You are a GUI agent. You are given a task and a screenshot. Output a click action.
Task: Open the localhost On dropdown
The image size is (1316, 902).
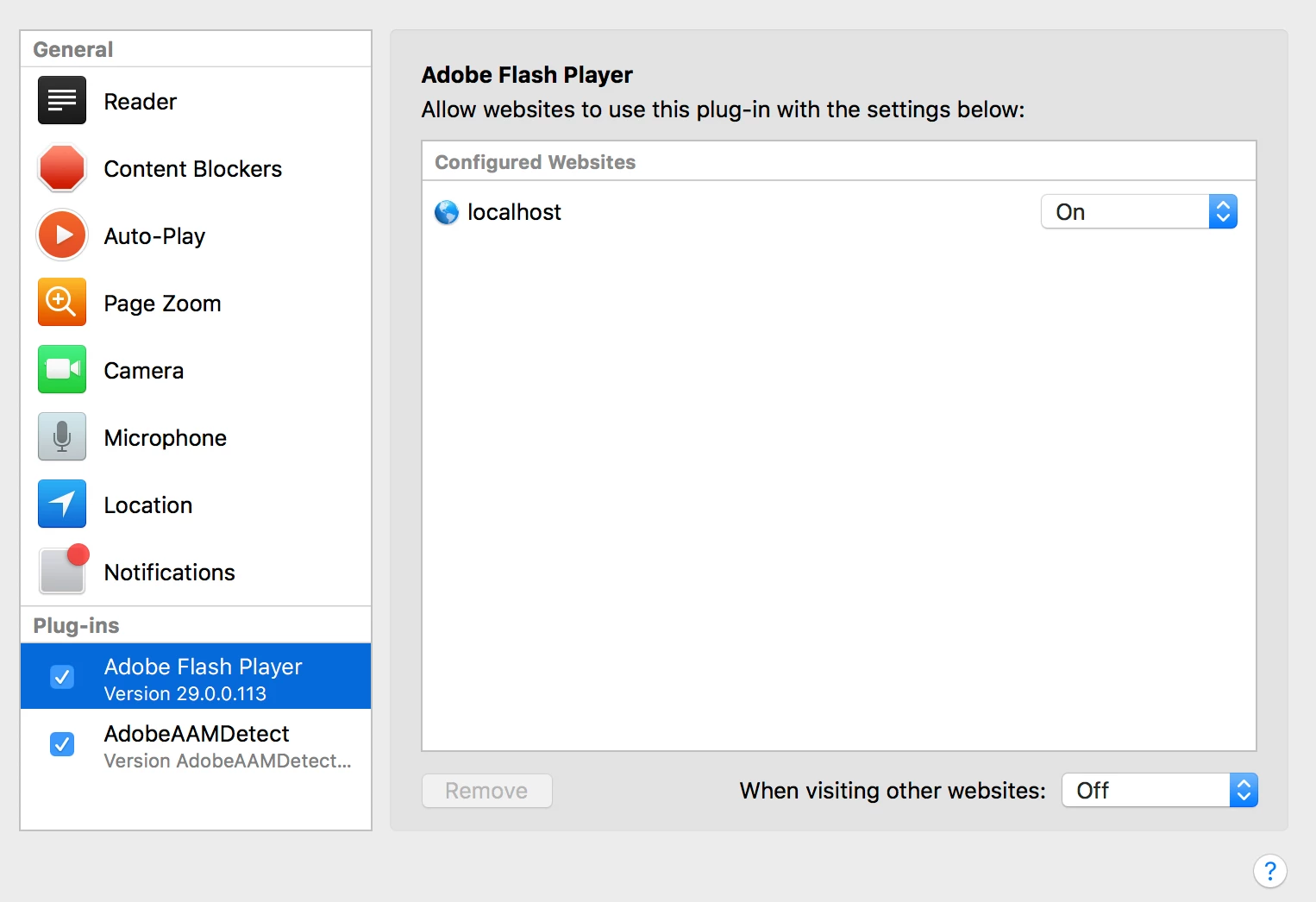click(1139, 212)
